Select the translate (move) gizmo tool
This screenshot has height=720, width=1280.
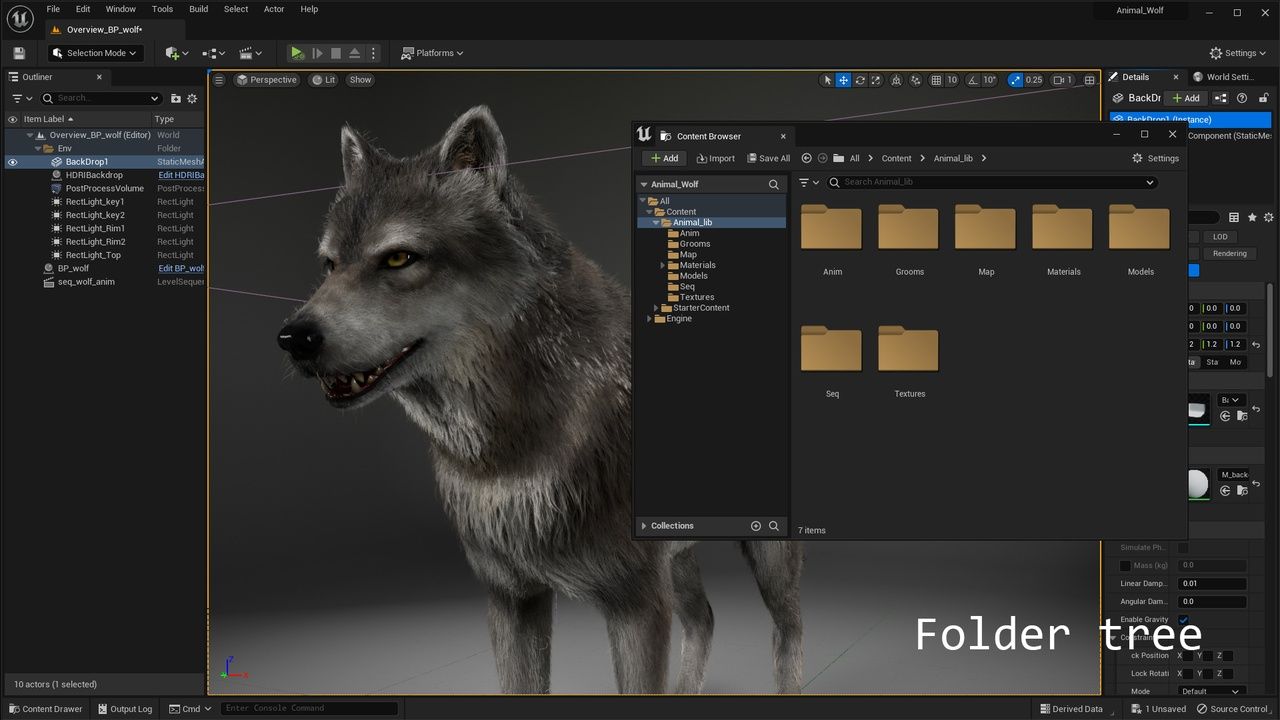coord(843,80)
